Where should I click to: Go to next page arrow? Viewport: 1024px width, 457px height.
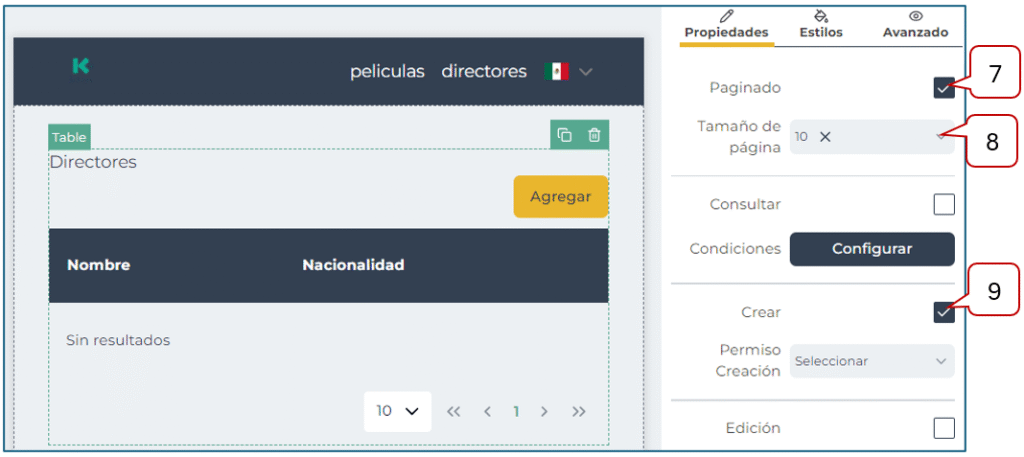coord(545,412)
